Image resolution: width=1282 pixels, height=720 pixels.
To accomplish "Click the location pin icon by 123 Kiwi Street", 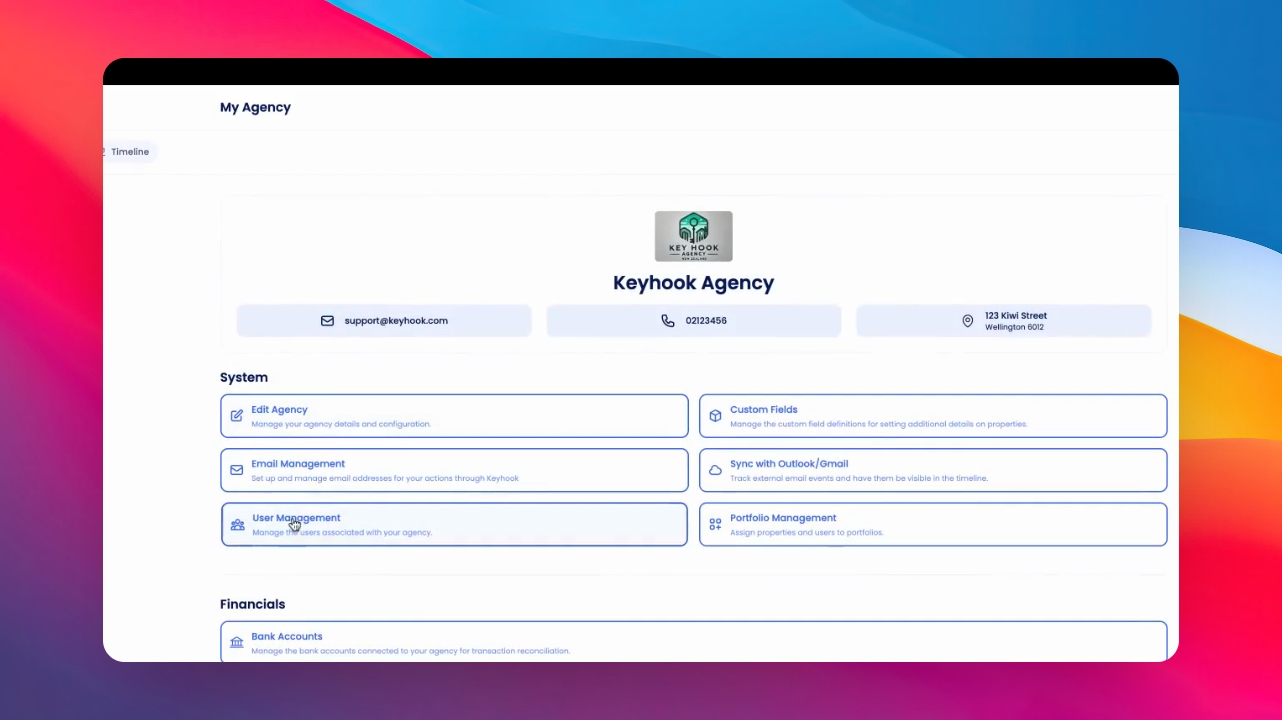I will coord(967,321).
